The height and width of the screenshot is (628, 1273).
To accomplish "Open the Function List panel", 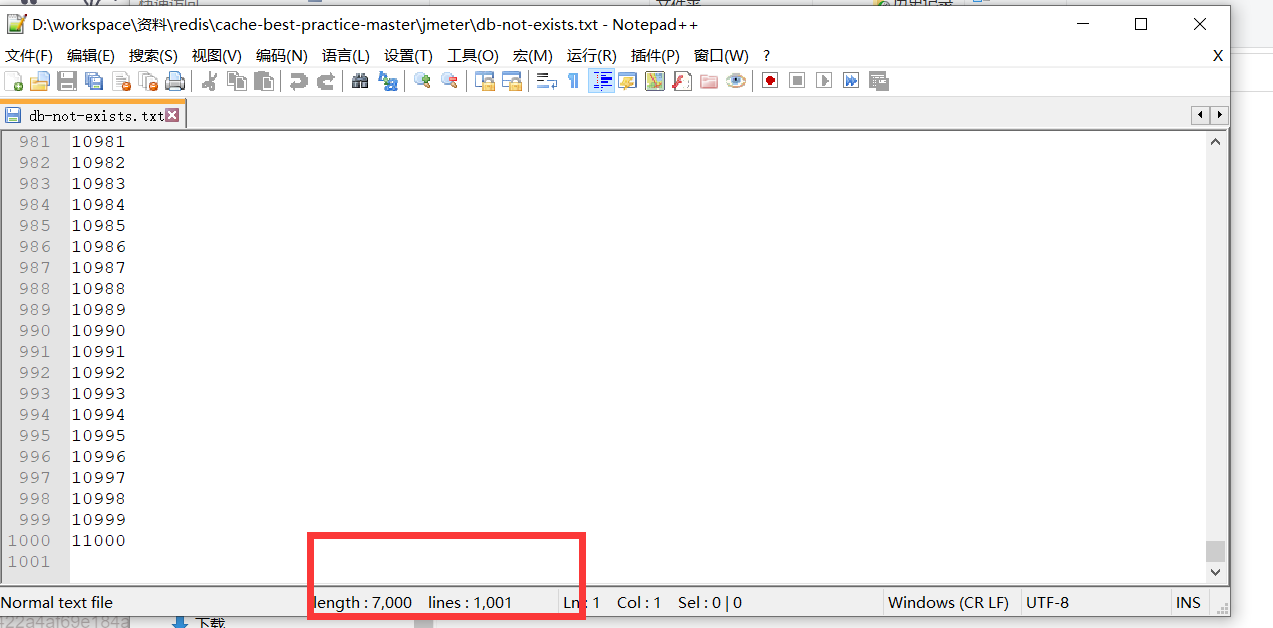I will 682,81.
